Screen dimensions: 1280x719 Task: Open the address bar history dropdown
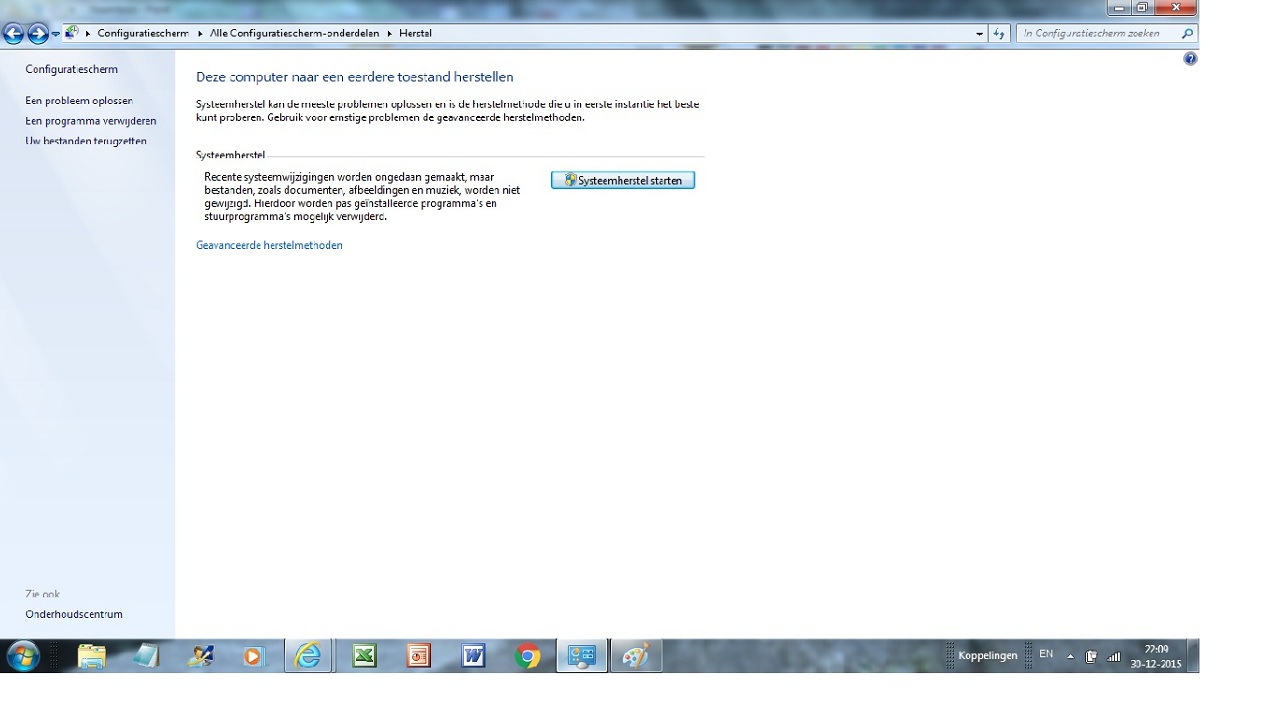979,33
